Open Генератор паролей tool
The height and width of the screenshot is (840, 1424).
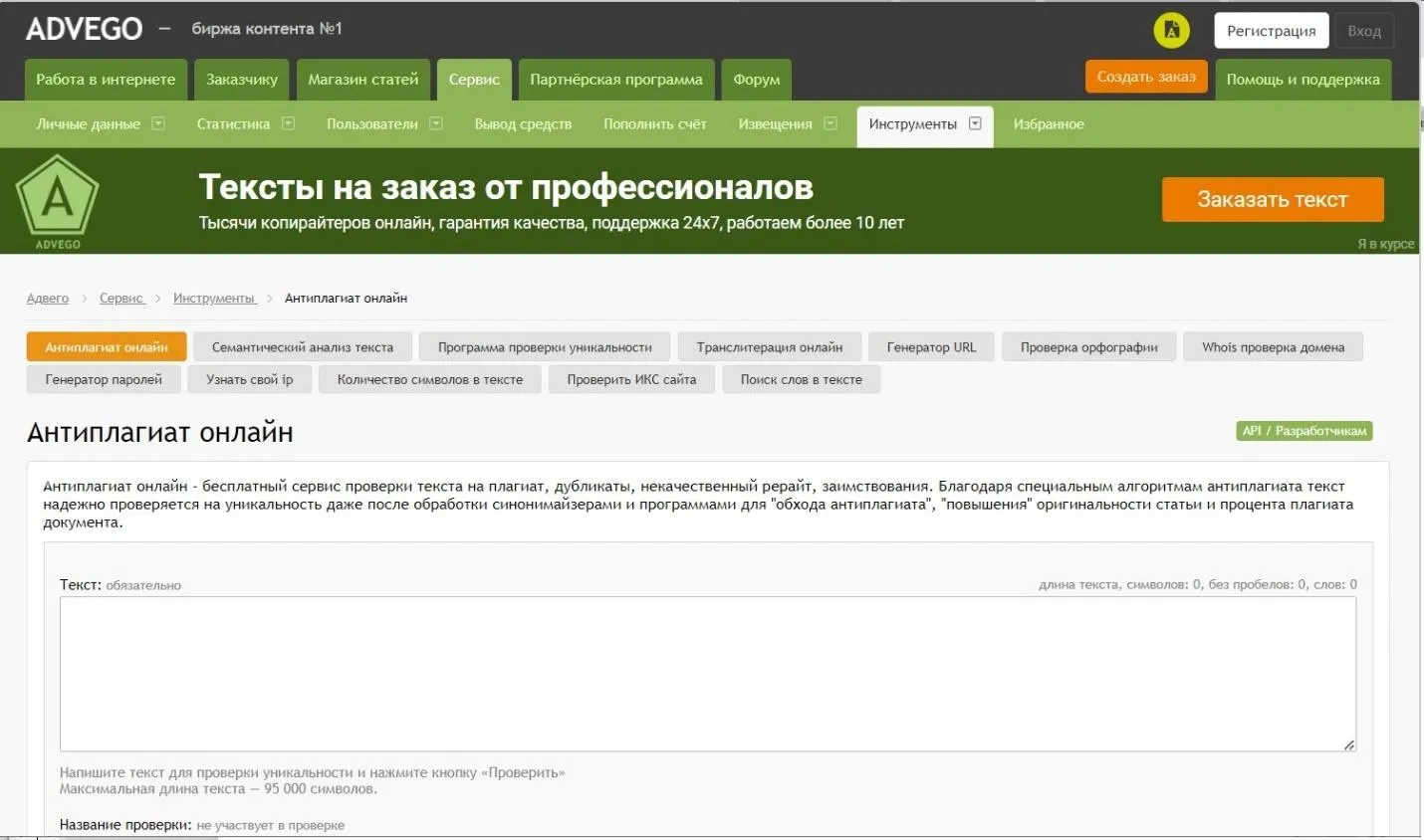point(104,379)
